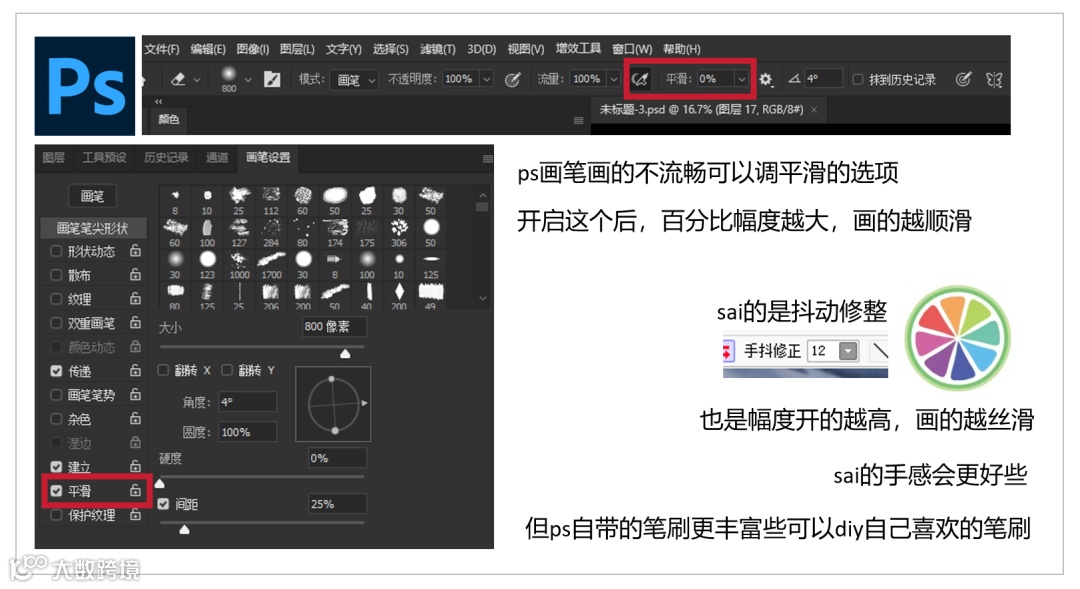
Task: Enable airbrush-style build-up icon next to flow
Action: pos(639,79)
